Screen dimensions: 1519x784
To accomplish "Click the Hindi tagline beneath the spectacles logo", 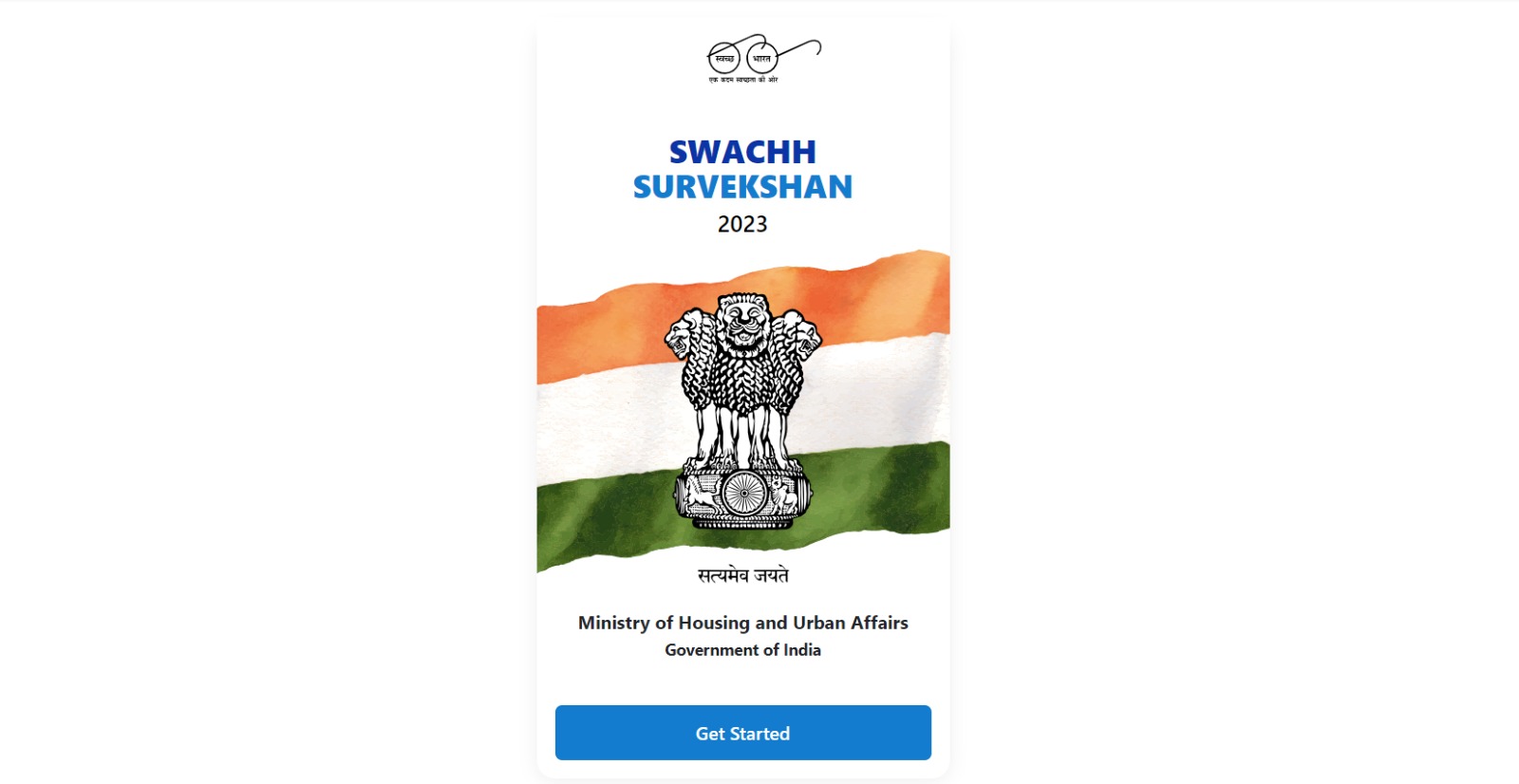I will (743, 80).
